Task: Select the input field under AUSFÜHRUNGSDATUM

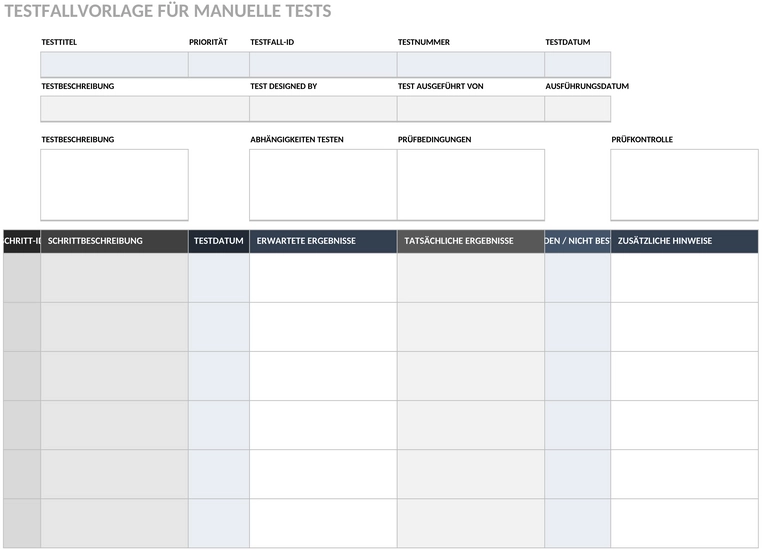Action: (x=577, y=109)
